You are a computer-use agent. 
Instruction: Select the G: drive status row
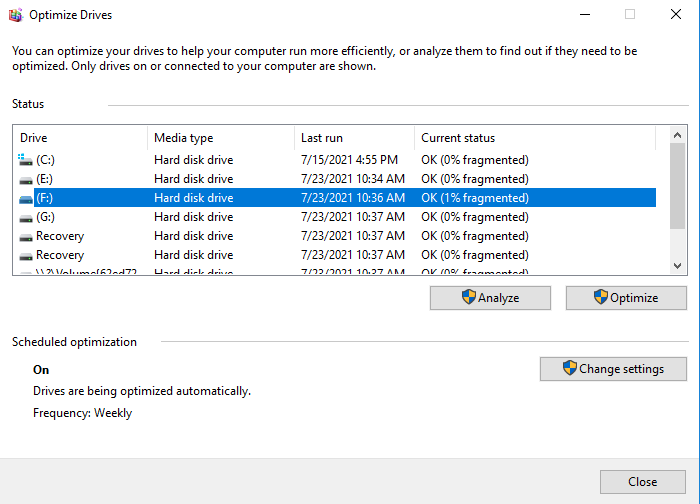tap(475, 217)
